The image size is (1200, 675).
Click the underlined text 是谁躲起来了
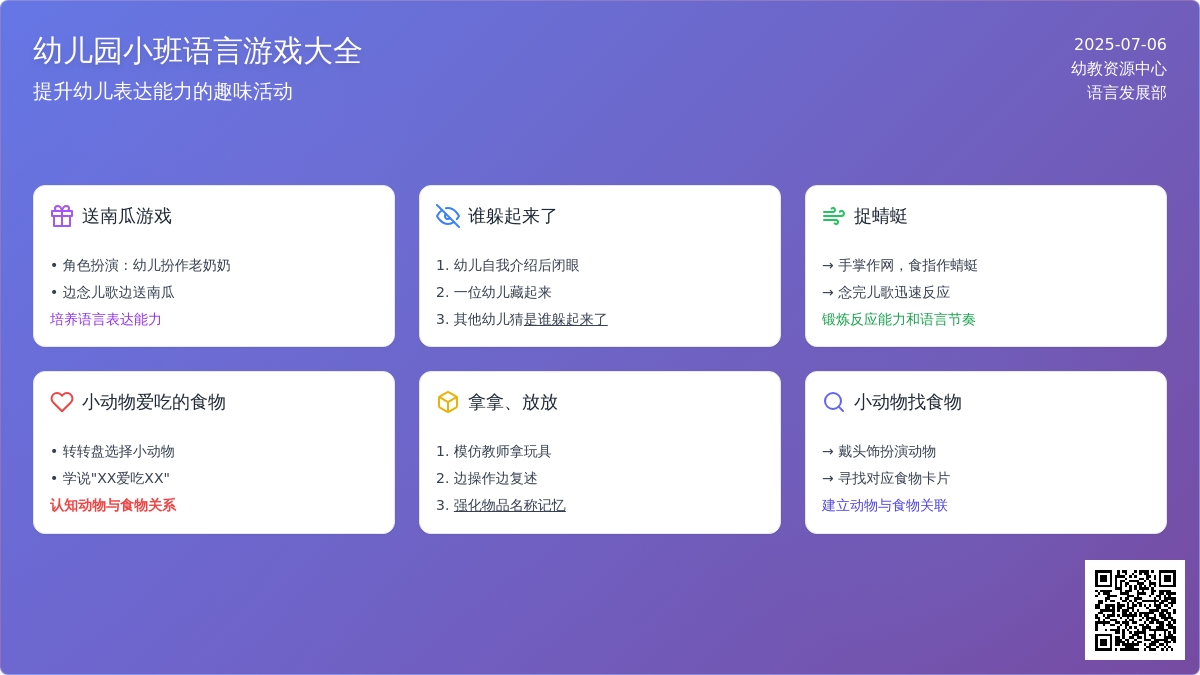[565, 320]
